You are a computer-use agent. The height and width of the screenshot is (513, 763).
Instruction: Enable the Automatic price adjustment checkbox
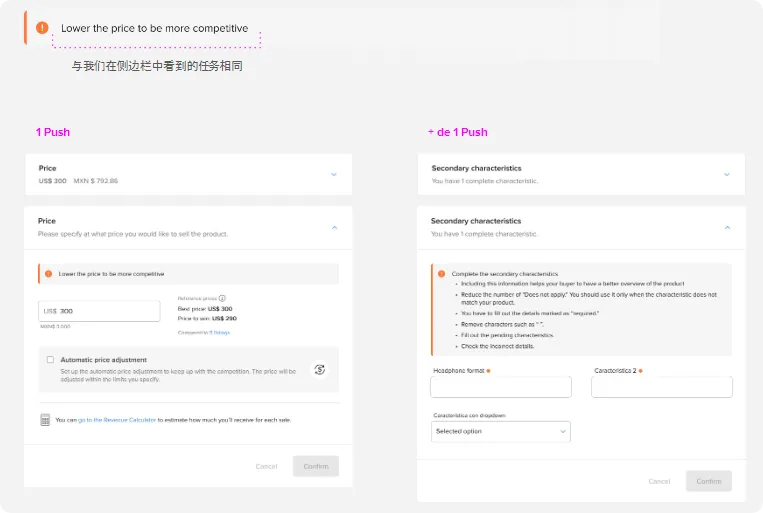[x=50, y=360]
